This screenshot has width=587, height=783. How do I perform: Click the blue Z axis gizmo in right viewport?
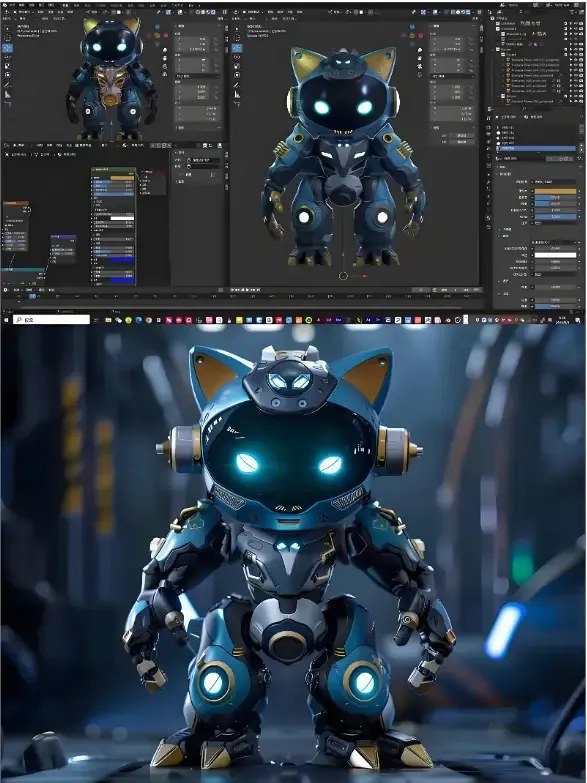pyautogui.click(x=412, y=27)
